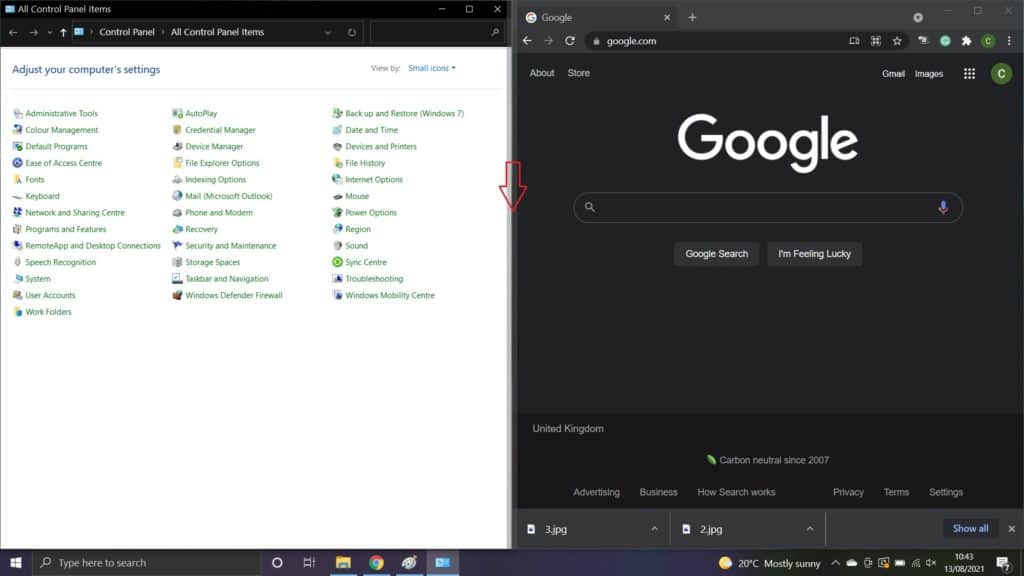The width and height of the screenshot is (1024, 576).
Task: Open the View by Small icons dropdown
Action: coord(430,68)
